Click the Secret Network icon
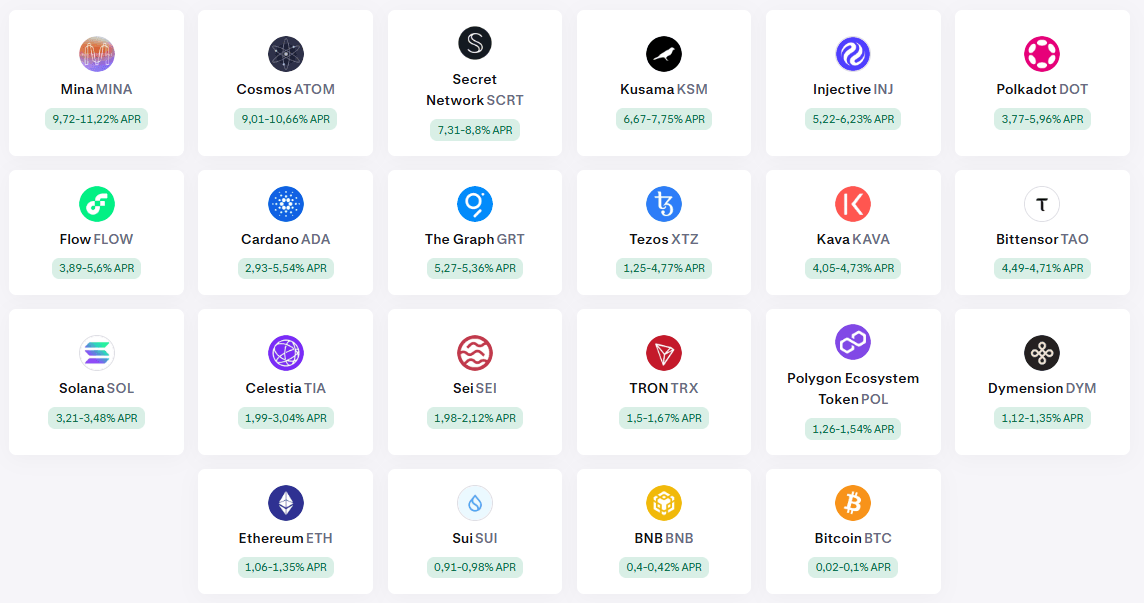Screen dimensions: 1144x603 [x=474, y=43]
